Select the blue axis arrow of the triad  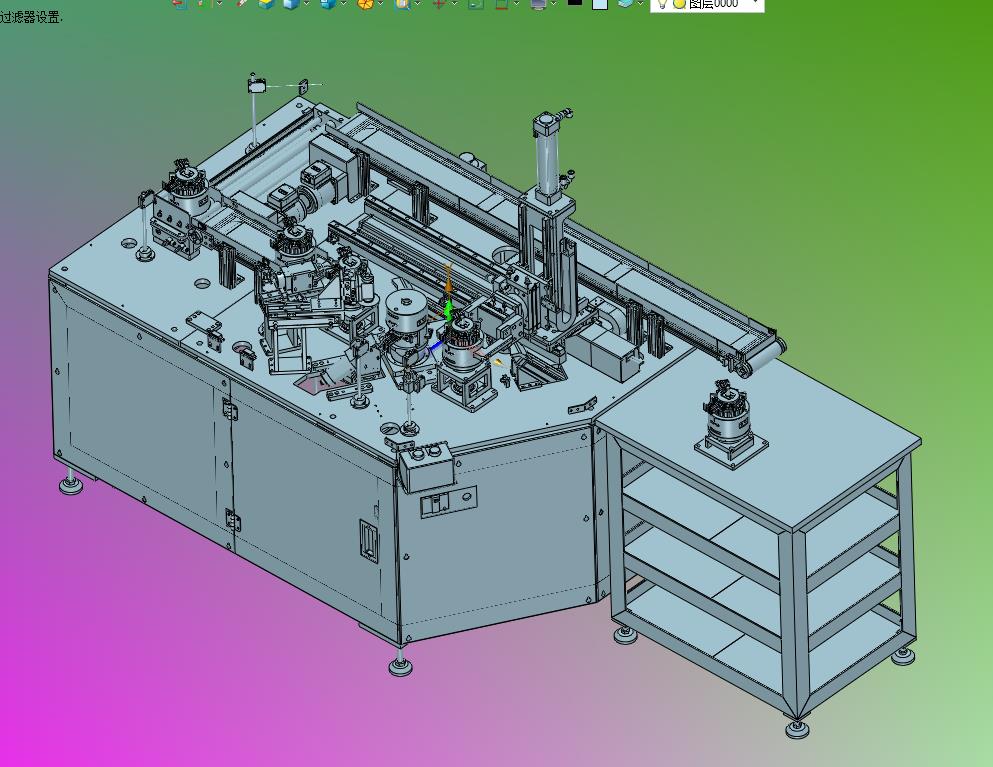pos(436,346)
